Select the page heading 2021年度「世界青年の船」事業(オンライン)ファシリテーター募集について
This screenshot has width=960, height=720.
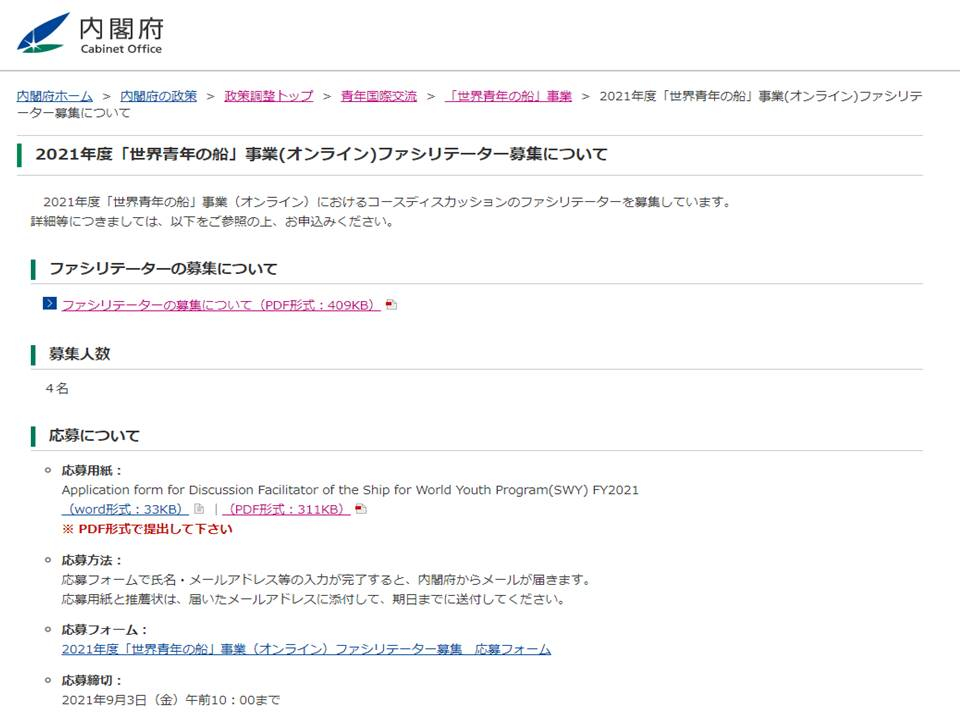point(321,154)
